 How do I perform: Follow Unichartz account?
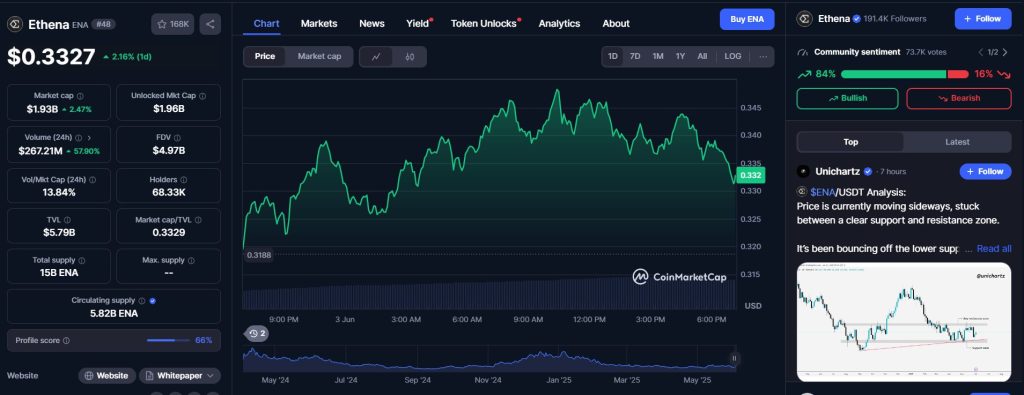click(985, 172)
